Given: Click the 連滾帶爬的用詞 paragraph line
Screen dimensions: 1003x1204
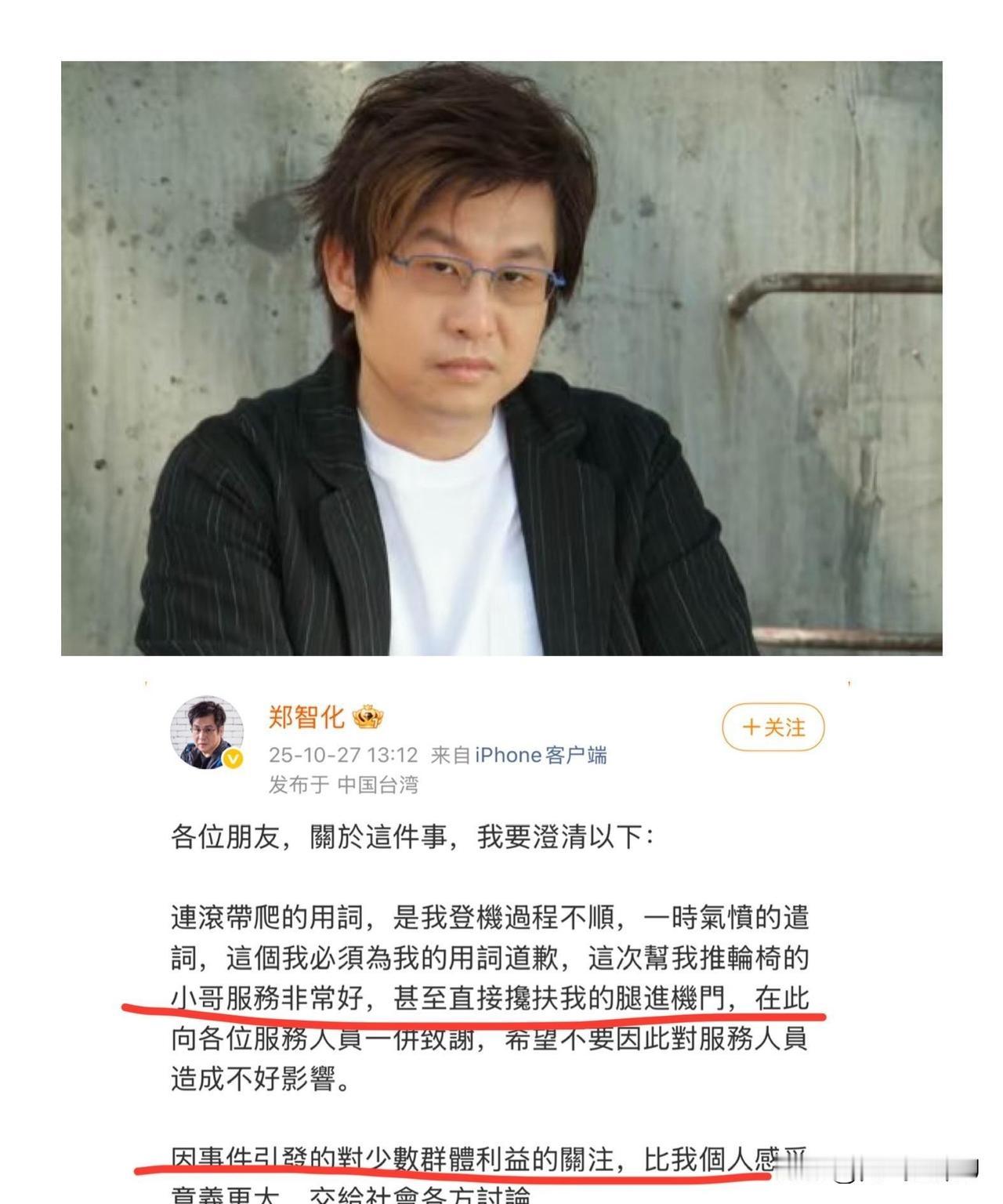Looking at the screenshot, I should [490, 917].
